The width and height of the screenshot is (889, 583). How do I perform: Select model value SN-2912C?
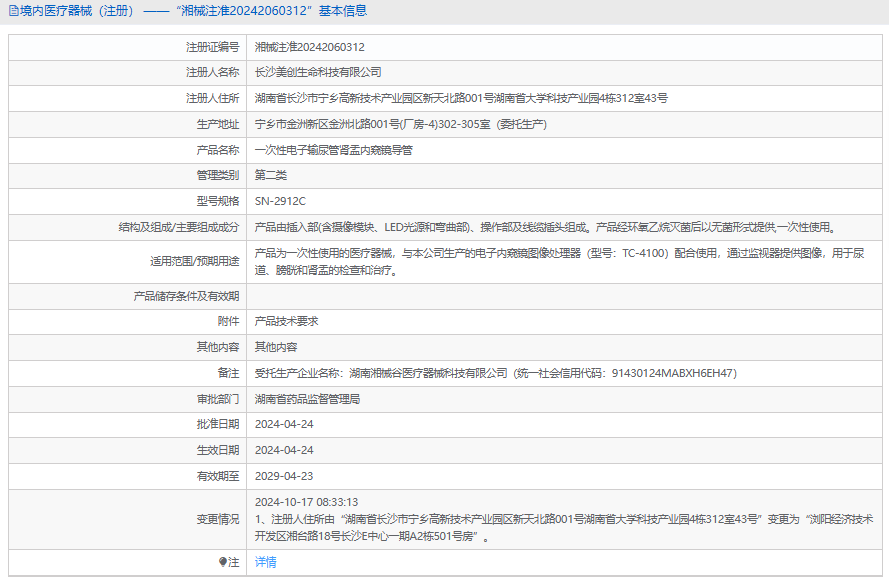coord(280,201)
